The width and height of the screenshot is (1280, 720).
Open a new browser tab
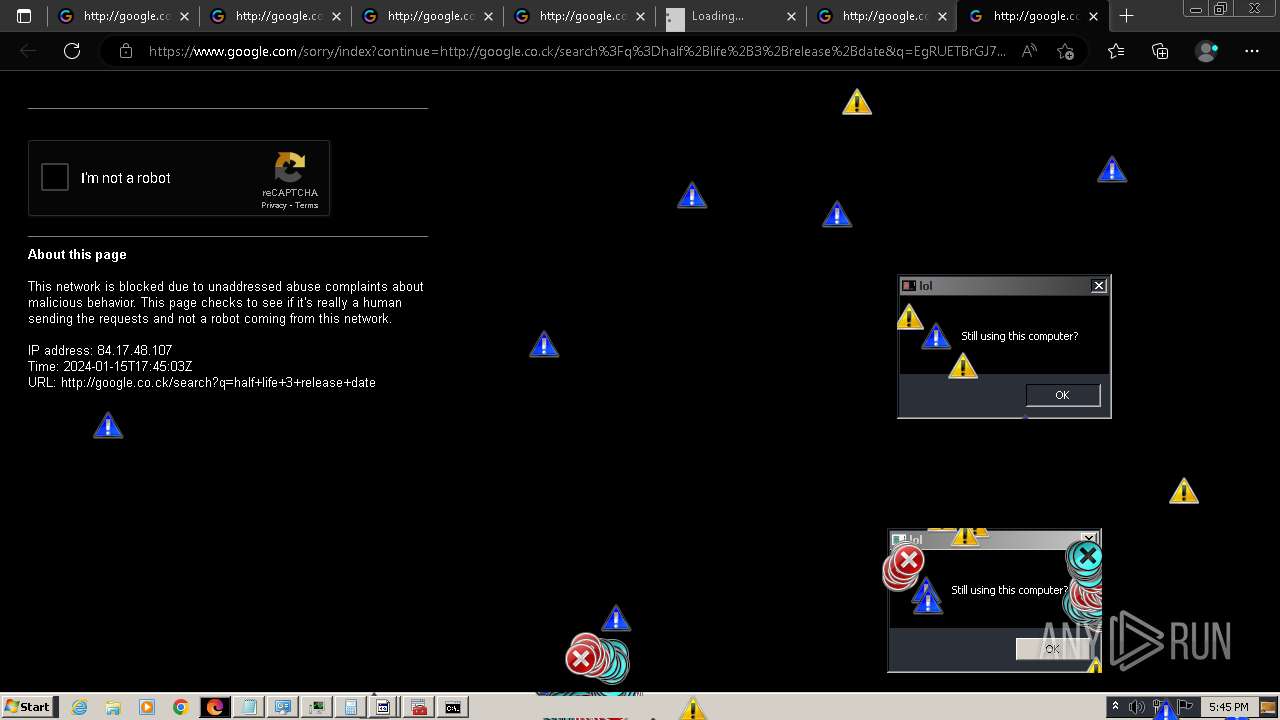point(1126,16)
